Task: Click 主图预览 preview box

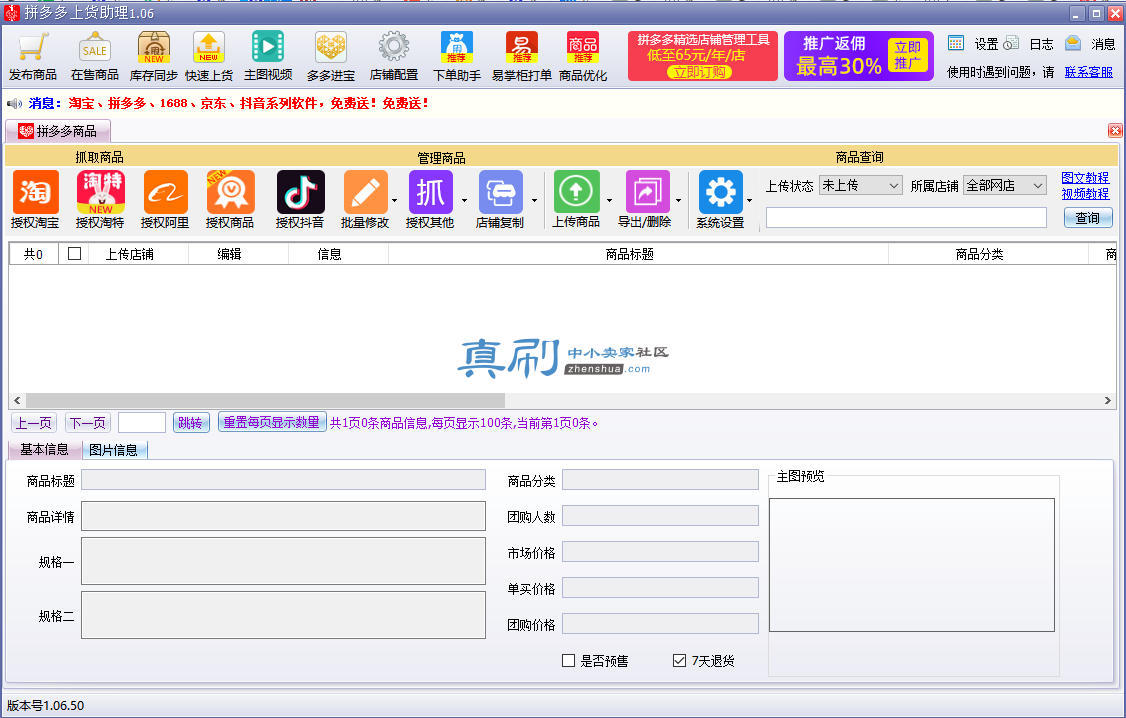Action: click(x=911, y=565)
